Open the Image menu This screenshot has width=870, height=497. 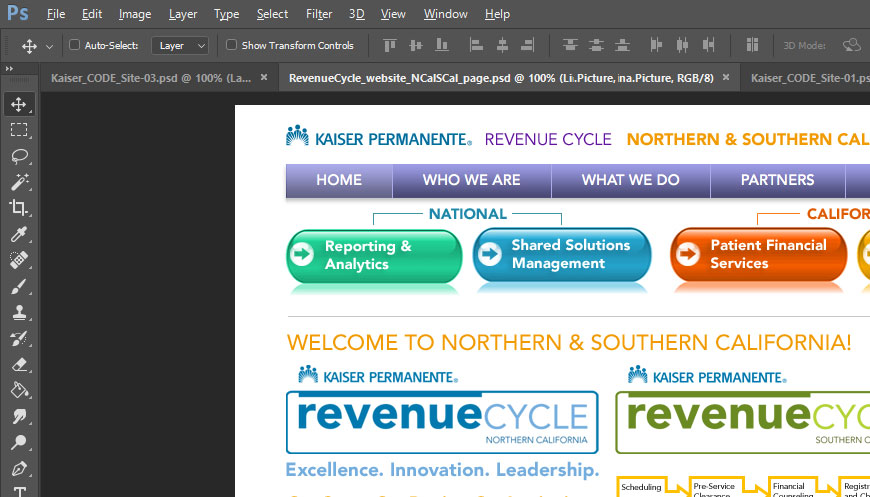click(x=135, y=14)
